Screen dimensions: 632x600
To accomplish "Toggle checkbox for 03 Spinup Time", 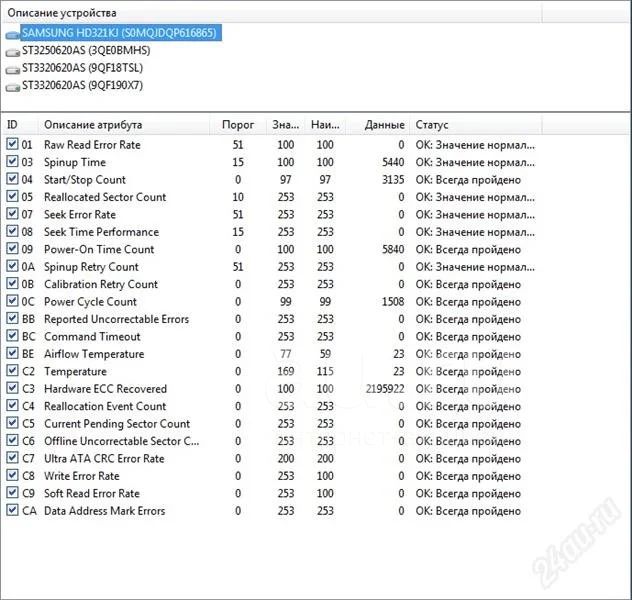I will coord(12,161).
